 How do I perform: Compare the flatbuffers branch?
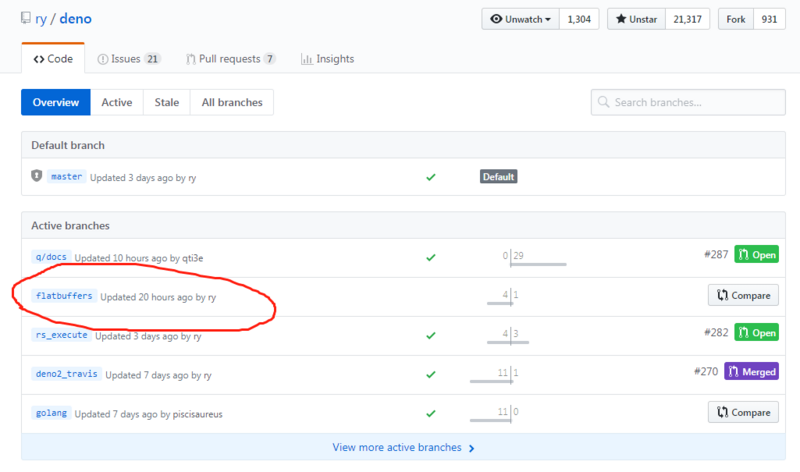coord(743,295)
